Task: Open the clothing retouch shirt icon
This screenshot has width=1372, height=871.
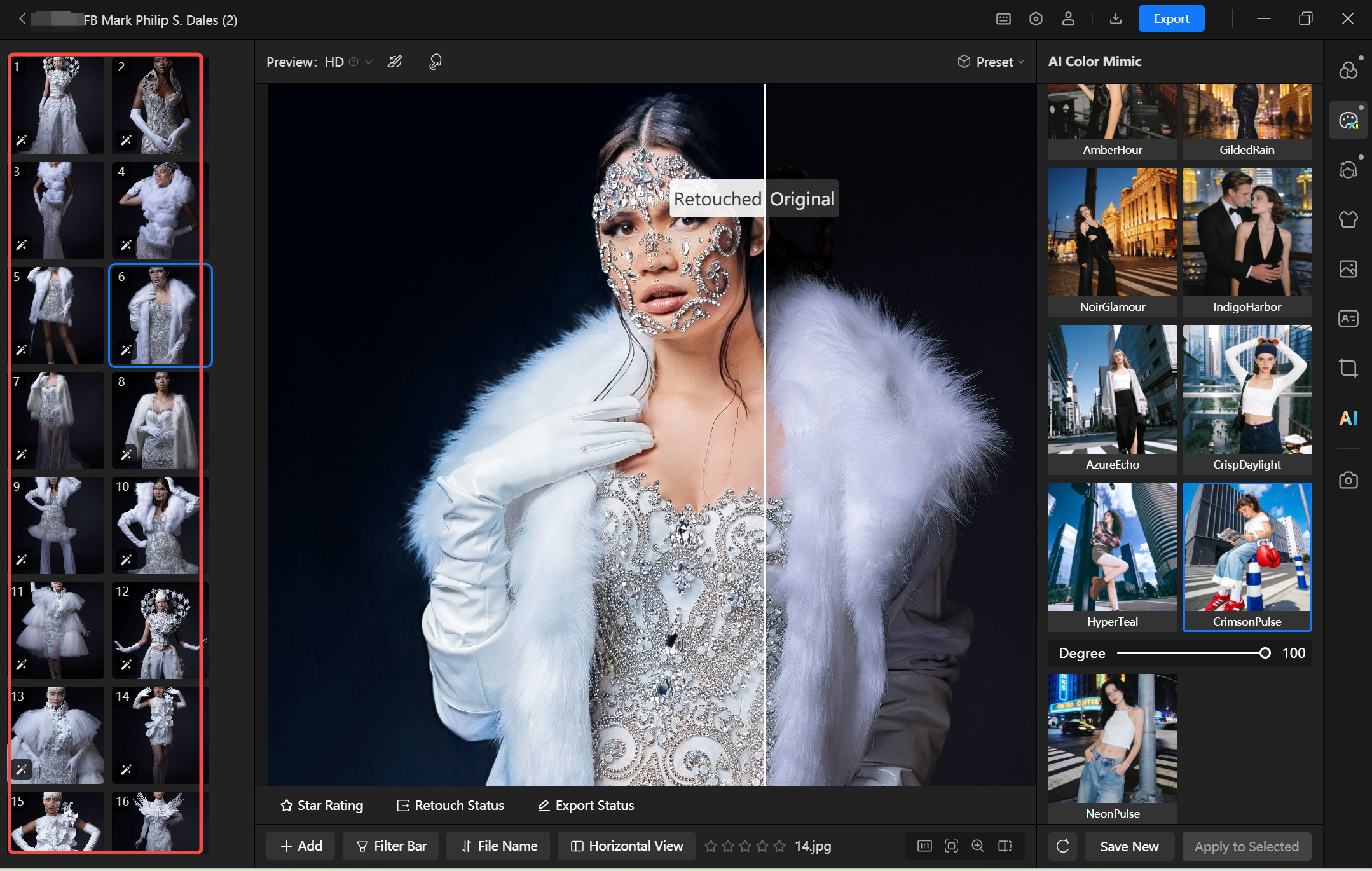Action: [x=1348, y=219]
